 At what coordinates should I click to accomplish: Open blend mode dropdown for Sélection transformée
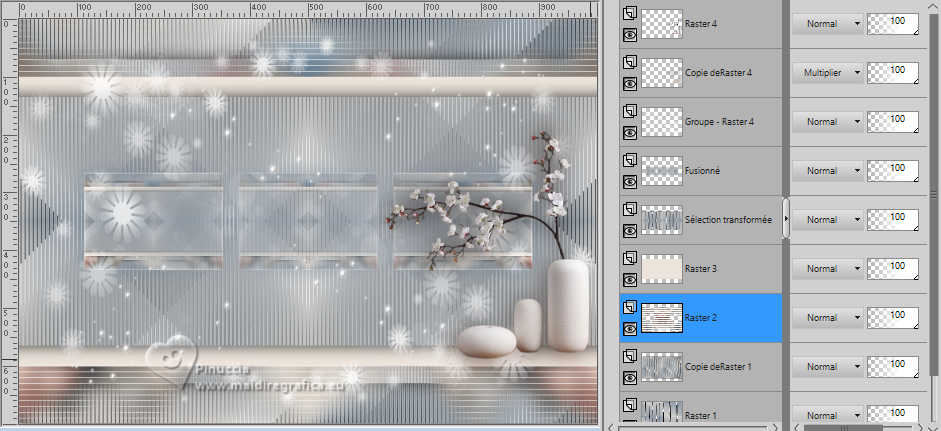827,220
